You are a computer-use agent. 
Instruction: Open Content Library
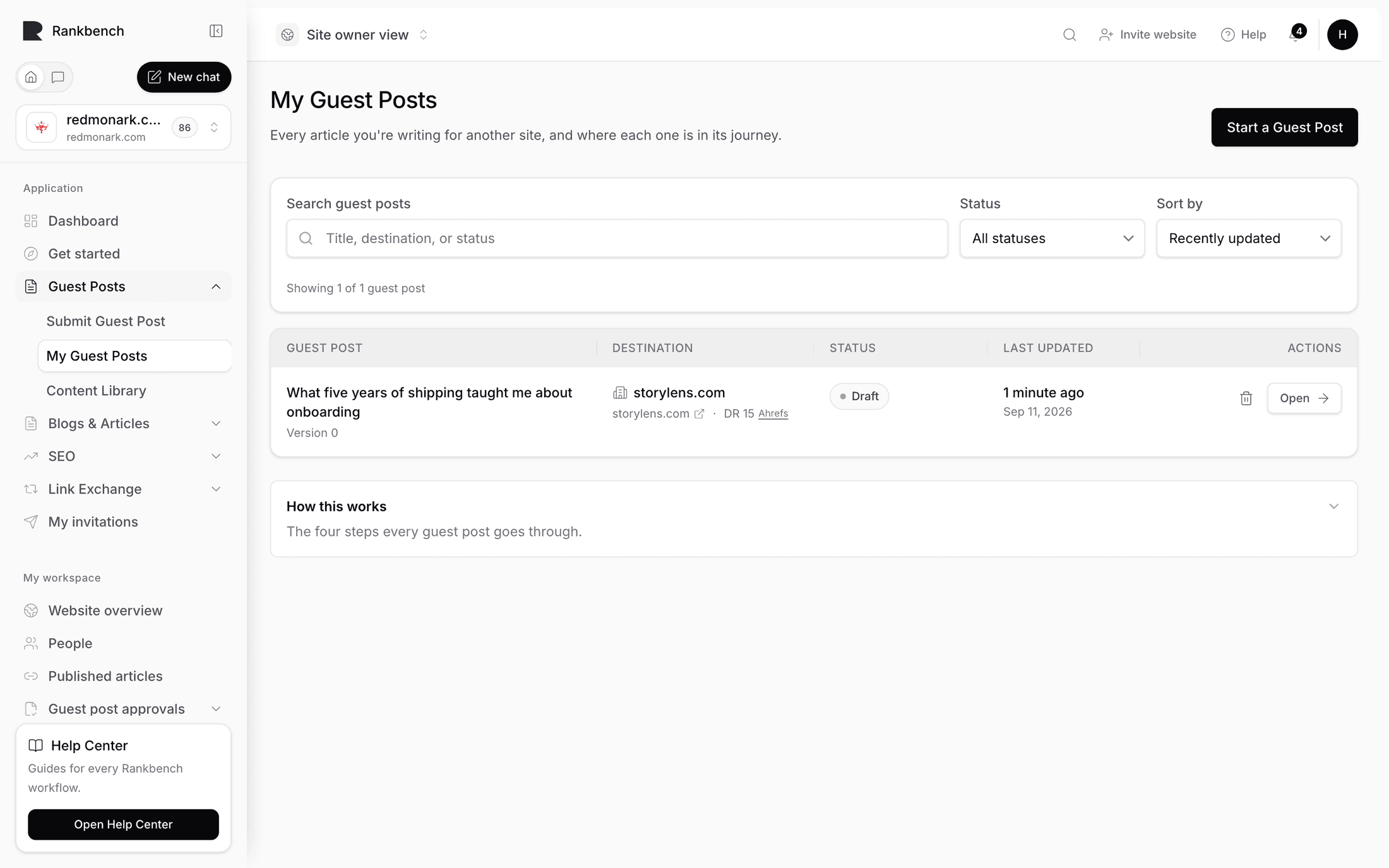tap(134, 391)
